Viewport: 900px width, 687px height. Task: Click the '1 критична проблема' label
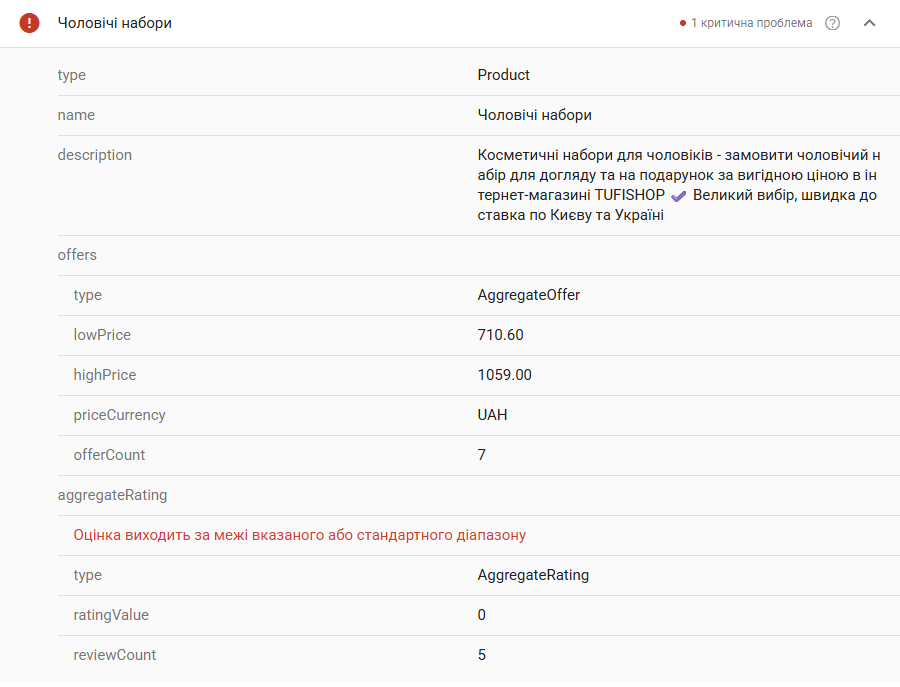(x=751, y=23)
